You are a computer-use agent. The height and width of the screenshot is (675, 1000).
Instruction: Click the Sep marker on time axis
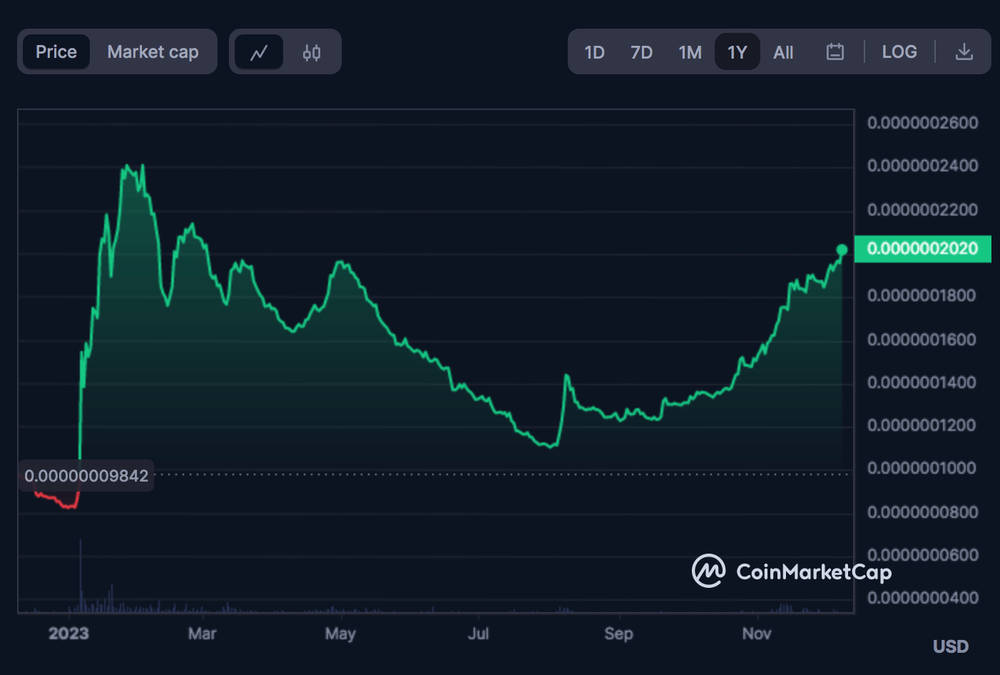(619, 634)
